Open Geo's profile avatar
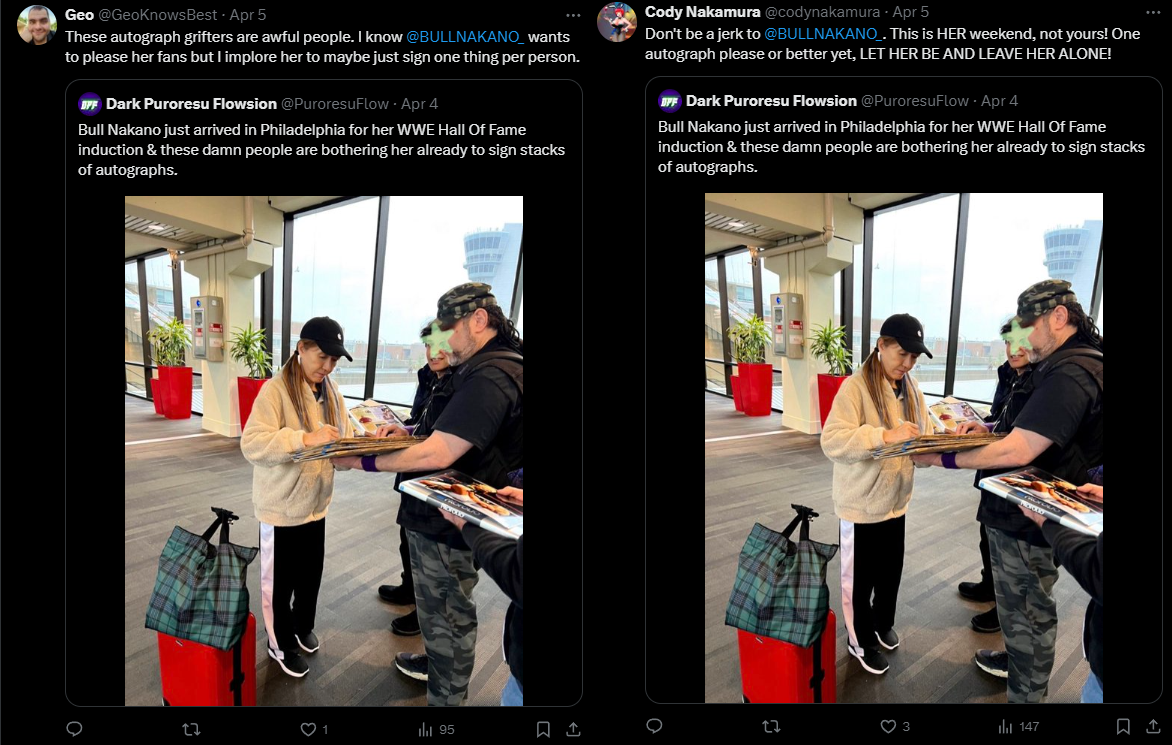This screenshot has width=1172, height=745. [x=37, y=25]
